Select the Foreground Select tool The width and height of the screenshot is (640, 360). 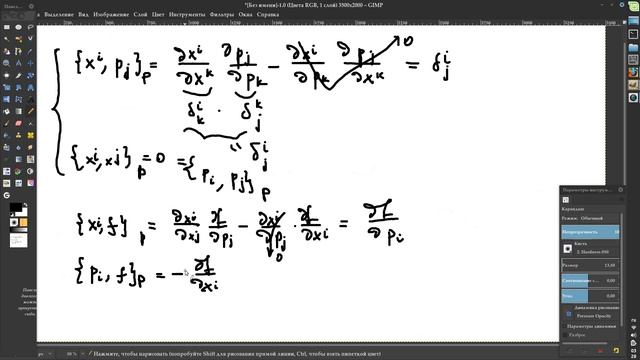tap(7, 51)
